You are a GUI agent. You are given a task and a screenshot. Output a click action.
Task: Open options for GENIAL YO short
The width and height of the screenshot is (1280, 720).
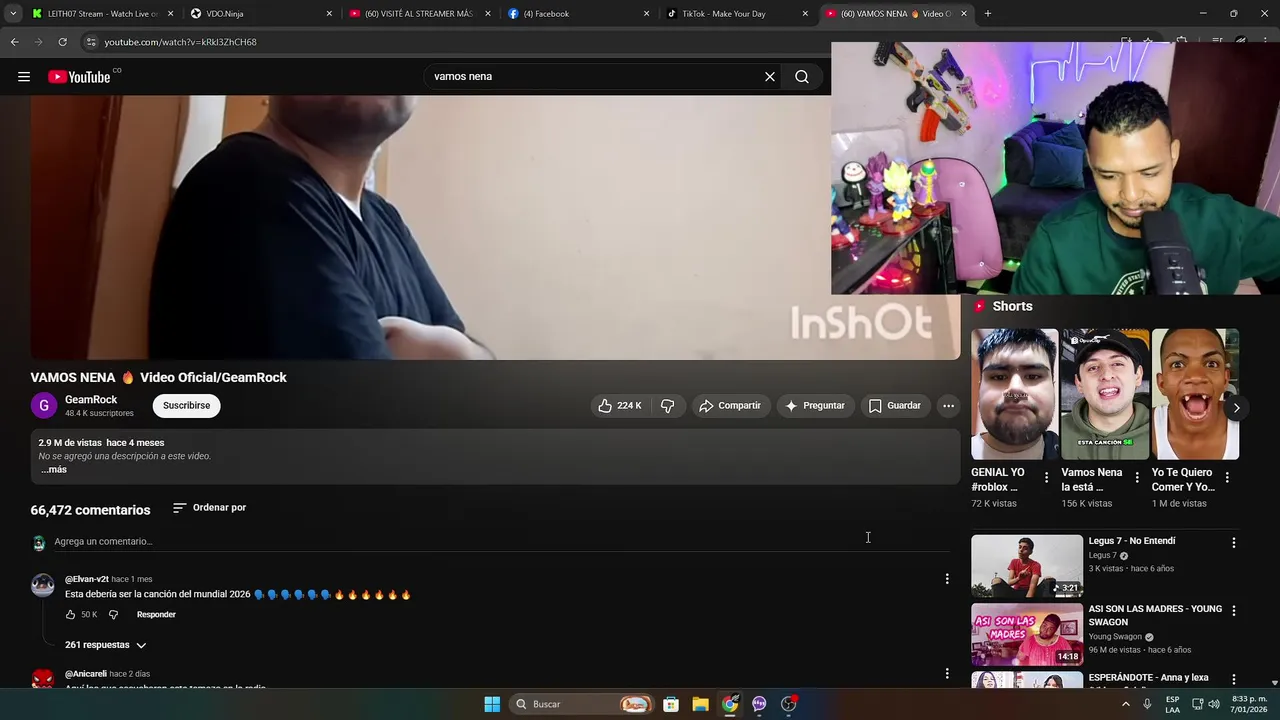pyautogui.click(x=1046, y=478)
